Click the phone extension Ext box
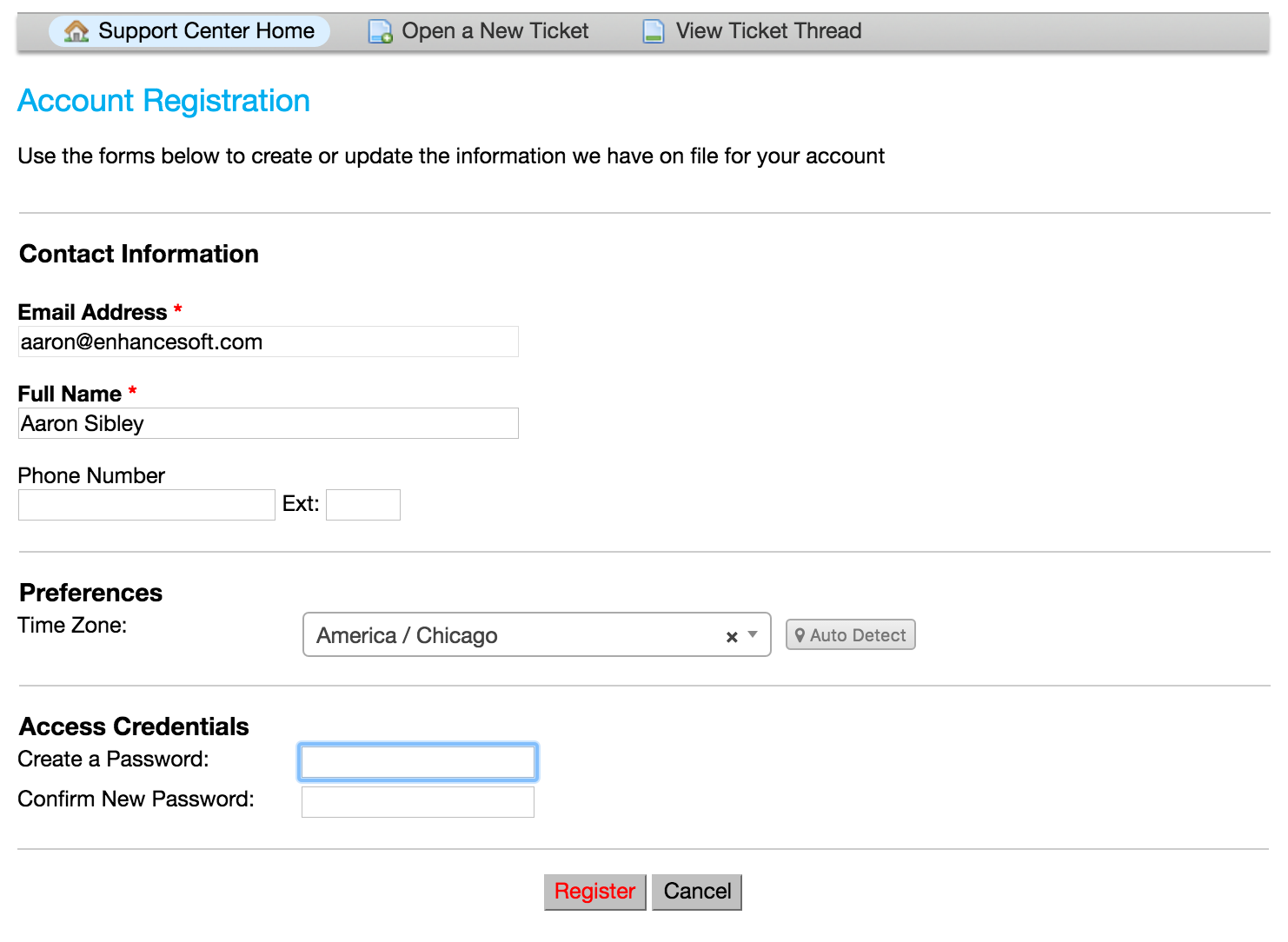The image size is (1288, 942). [x=362, y=504]
